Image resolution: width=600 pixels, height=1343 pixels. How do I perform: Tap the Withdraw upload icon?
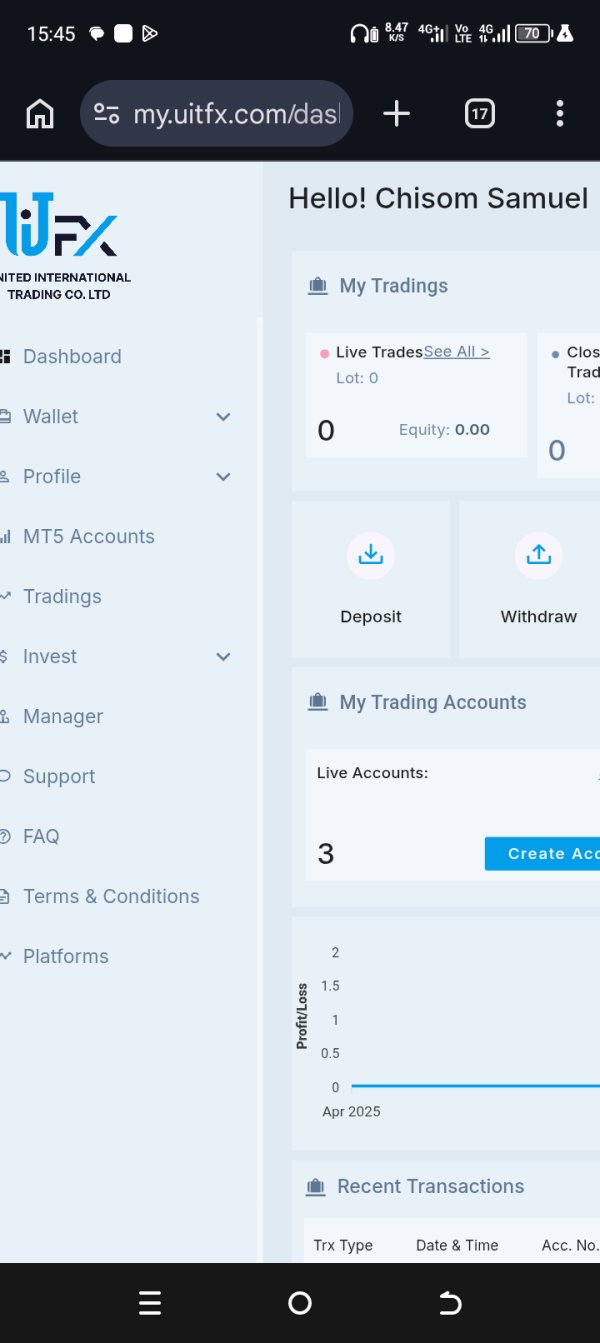click(539, 555)
